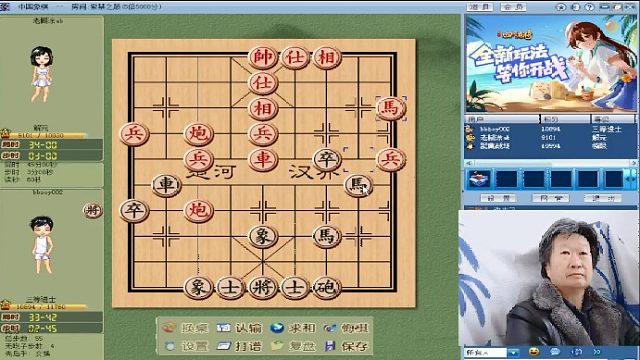Click the first item slot icon

[x=480, y=179]
